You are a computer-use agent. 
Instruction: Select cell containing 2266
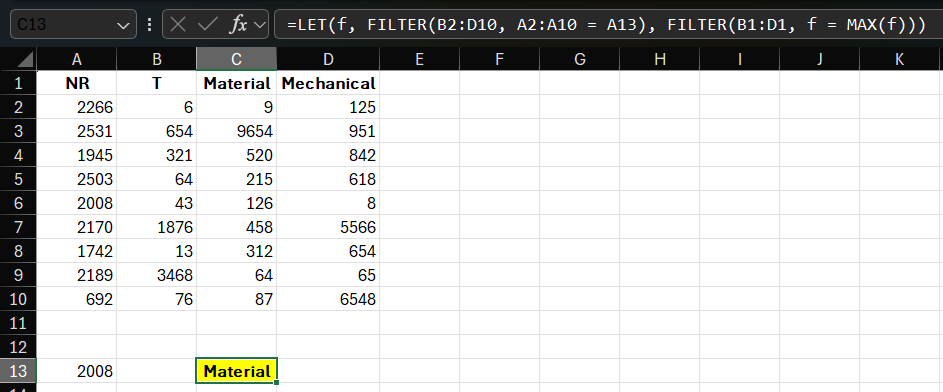(x=76, y=107)
